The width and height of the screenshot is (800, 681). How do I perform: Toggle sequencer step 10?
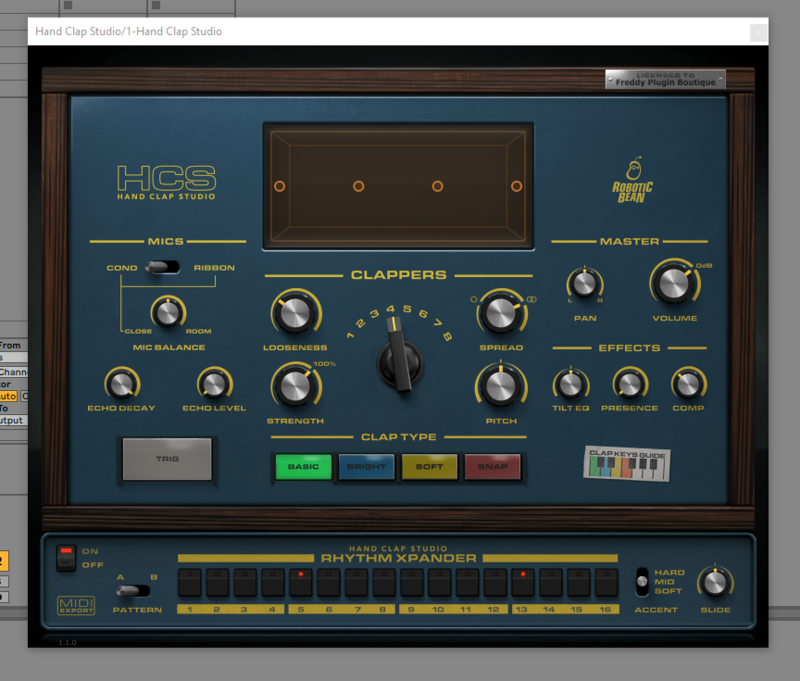[x=440, y=583]
